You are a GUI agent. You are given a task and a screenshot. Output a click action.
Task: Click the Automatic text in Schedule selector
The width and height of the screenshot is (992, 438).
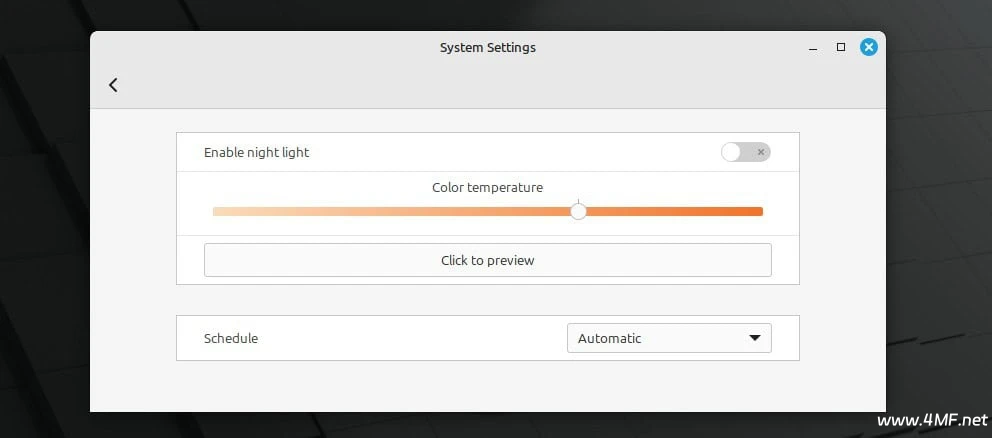coord(609,338)
